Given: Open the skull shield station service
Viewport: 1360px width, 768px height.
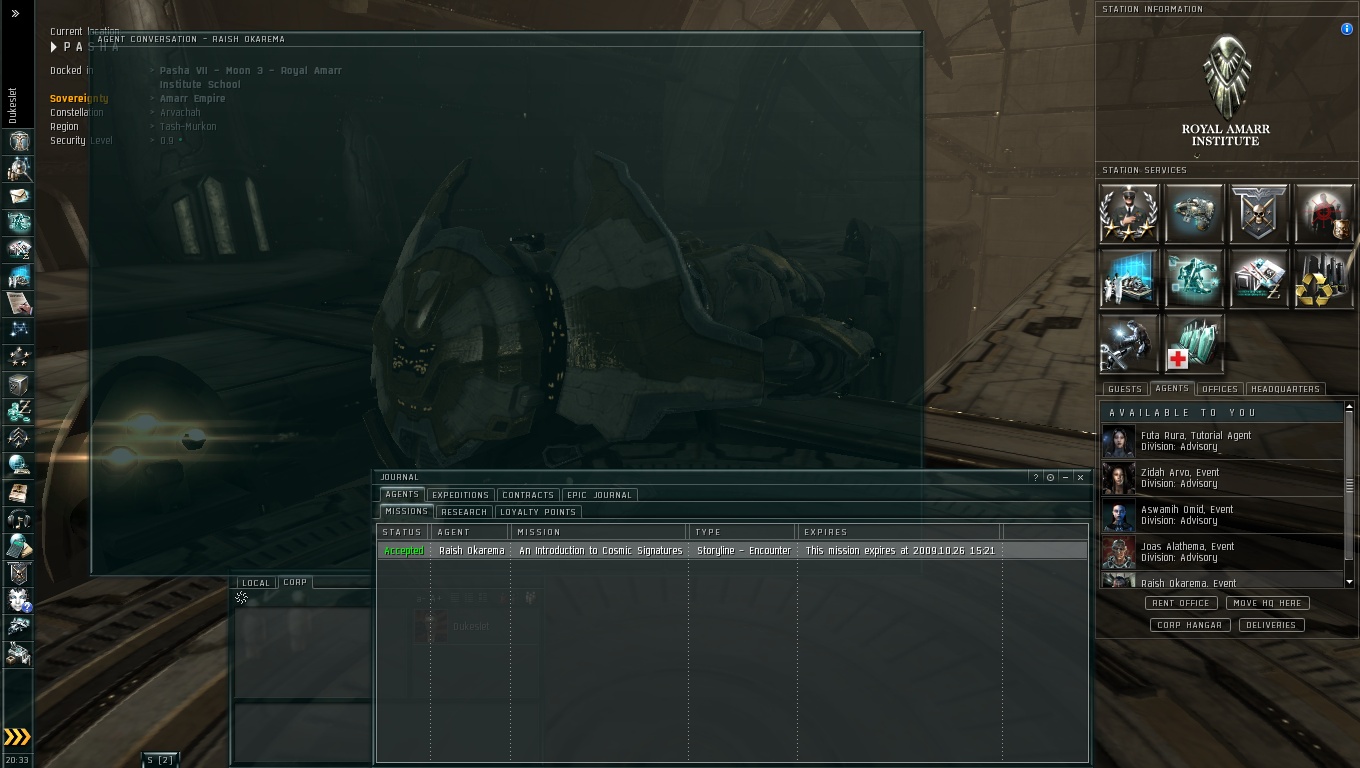Looking at the screenshot, I should pos(1259,213).
